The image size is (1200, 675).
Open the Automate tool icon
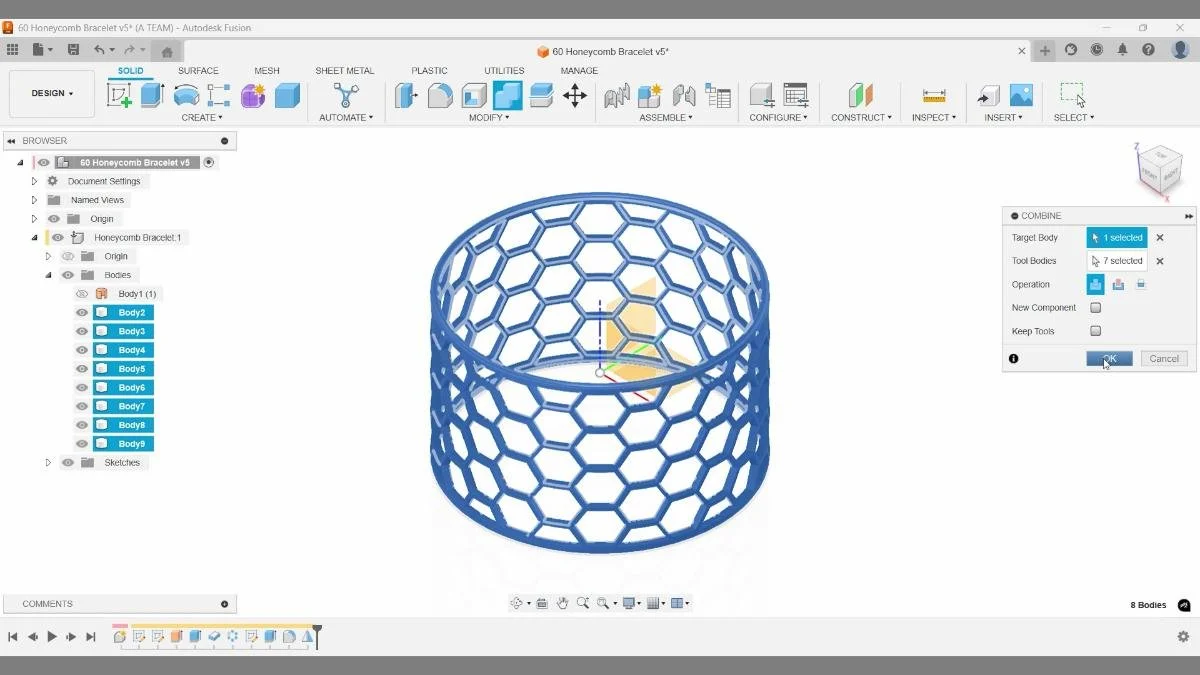click(x=346, y=95)
